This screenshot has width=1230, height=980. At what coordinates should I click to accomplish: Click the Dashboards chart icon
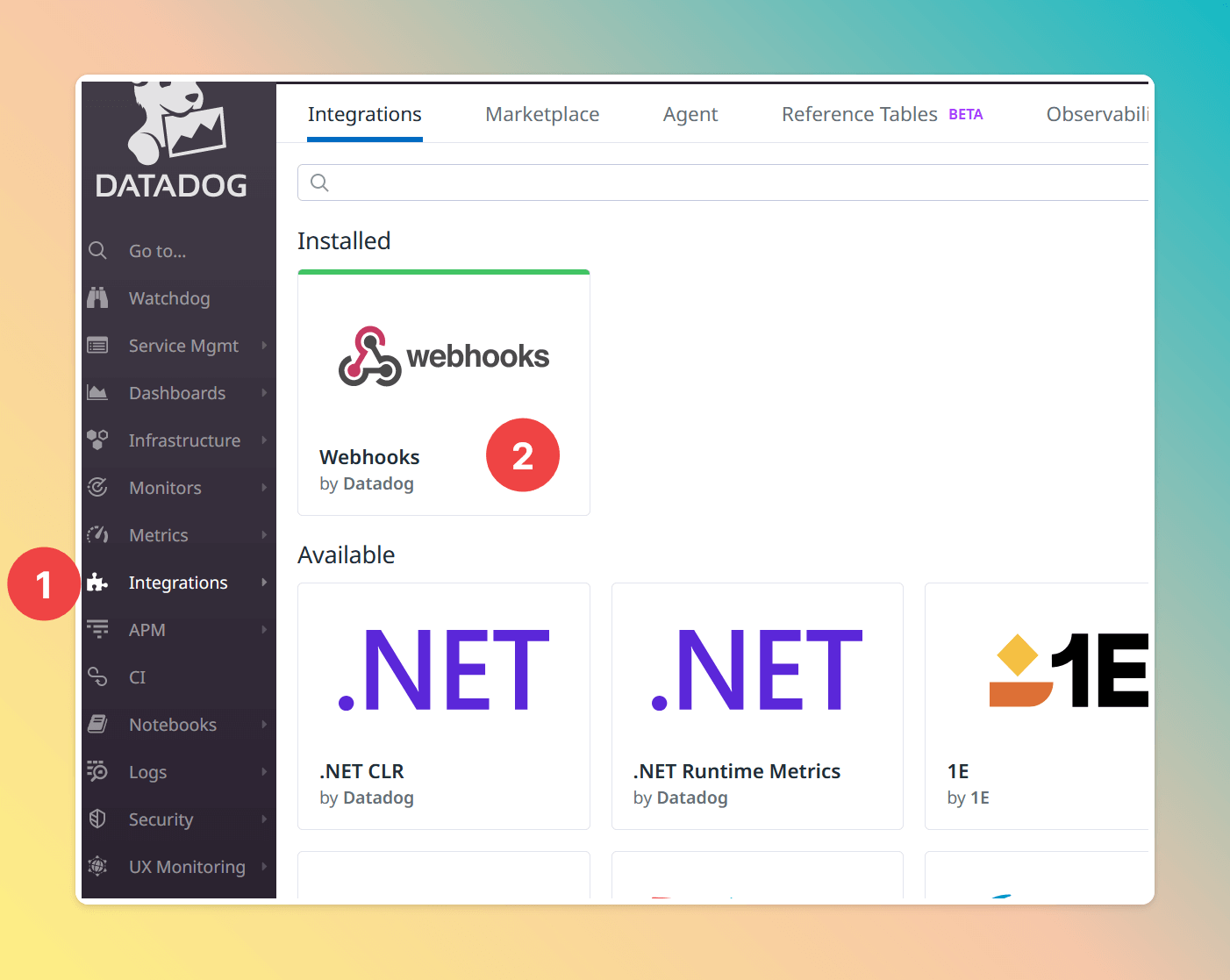pos(97,393)
